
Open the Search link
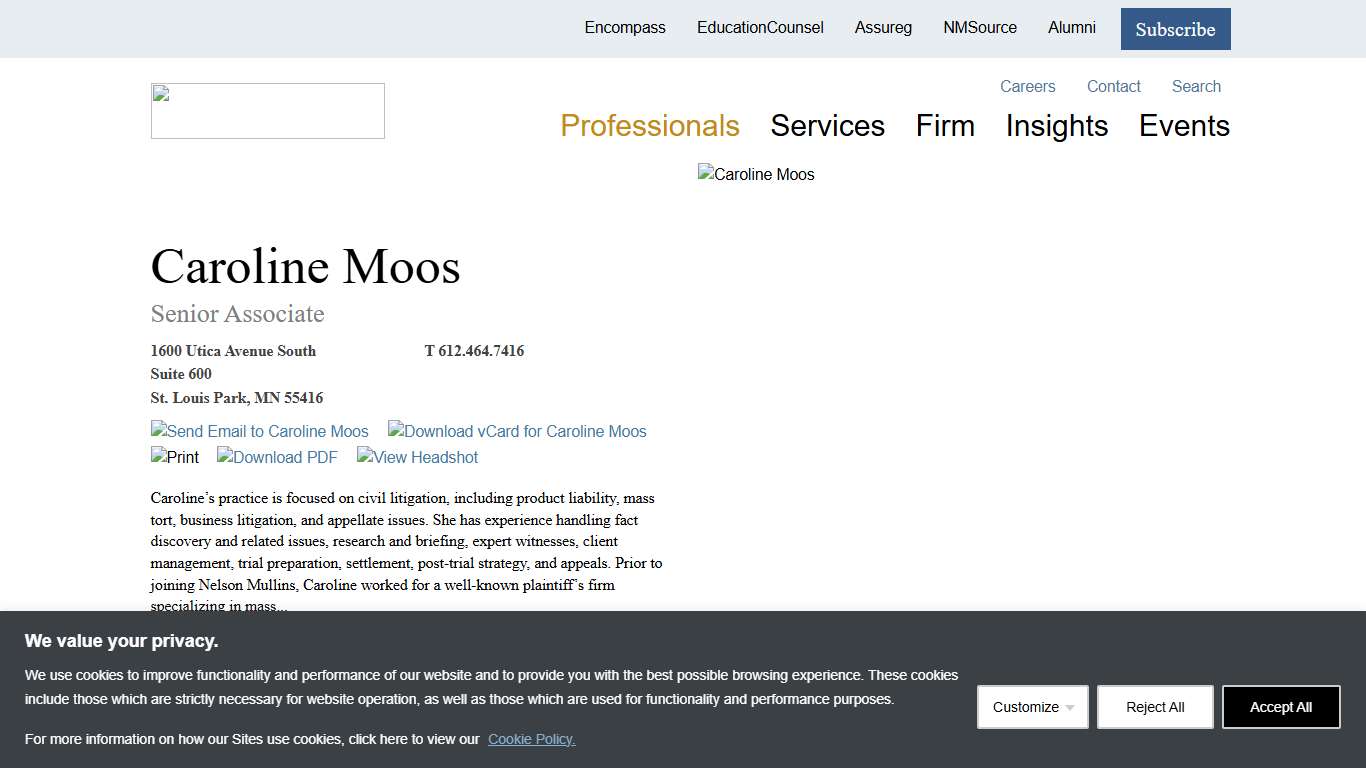(1196, 86)
